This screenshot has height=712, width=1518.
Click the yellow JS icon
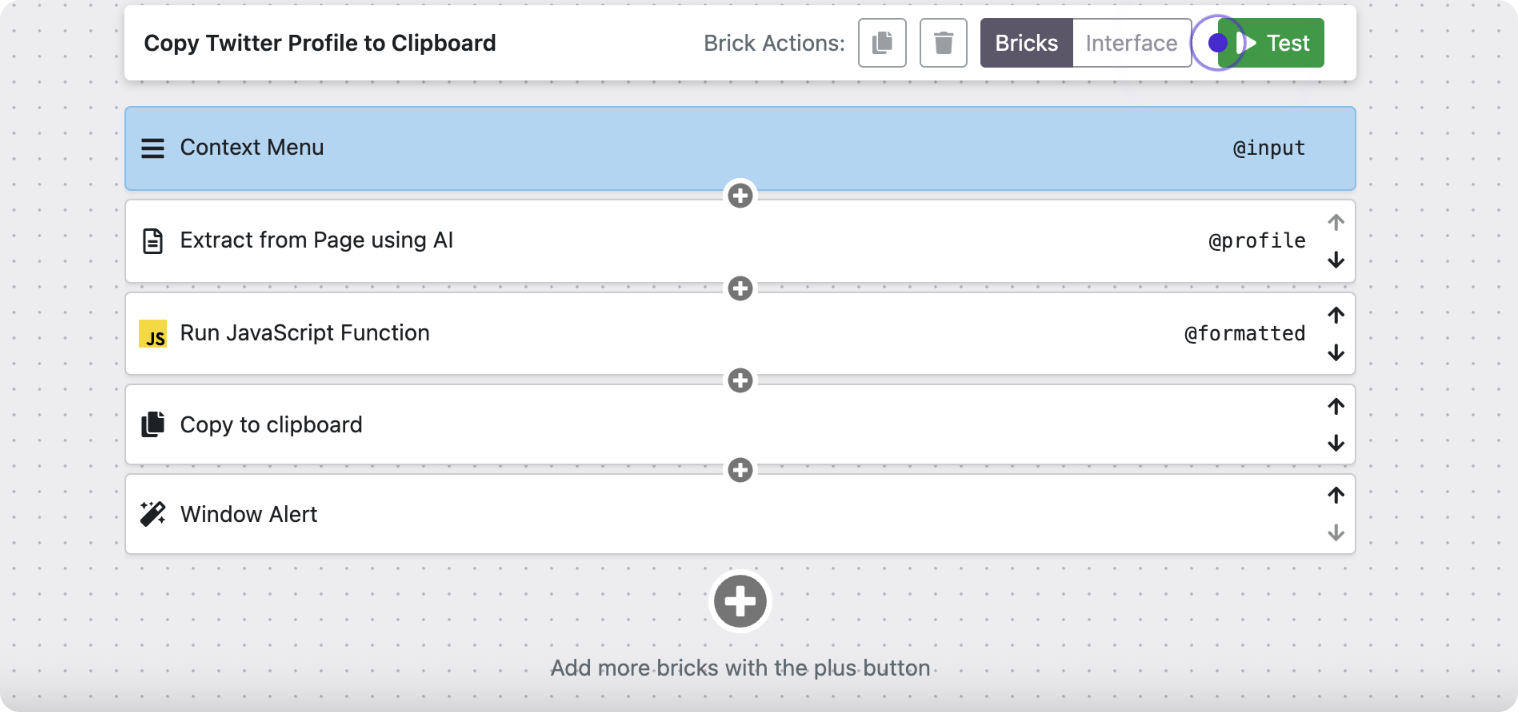tap(153, 334)
